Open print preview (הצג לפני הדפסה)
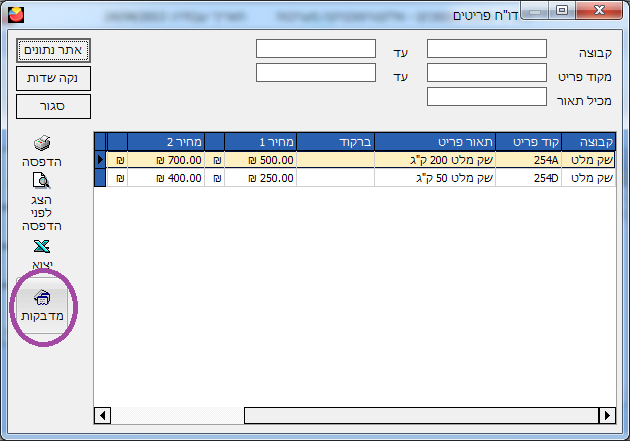This screenshot has height=441, width=630. tap(42, 182)
